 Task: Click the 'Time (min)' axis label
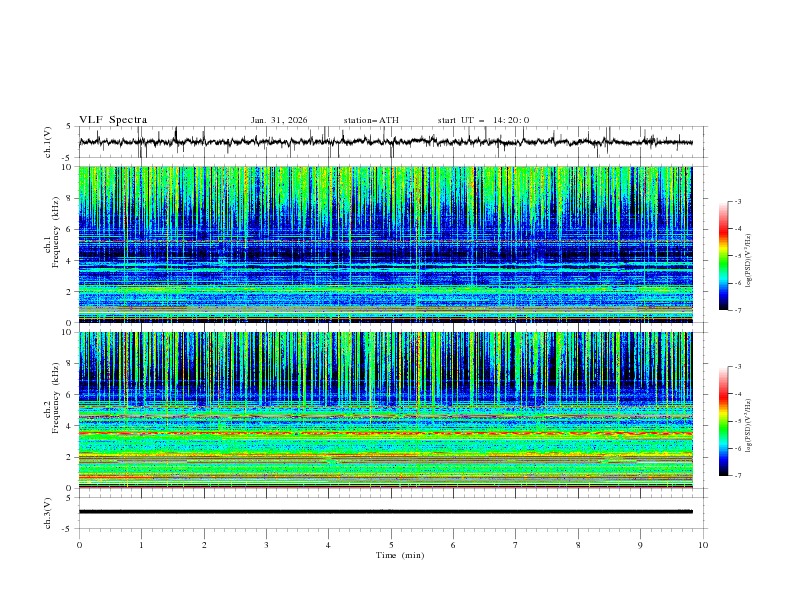[400, 555]
